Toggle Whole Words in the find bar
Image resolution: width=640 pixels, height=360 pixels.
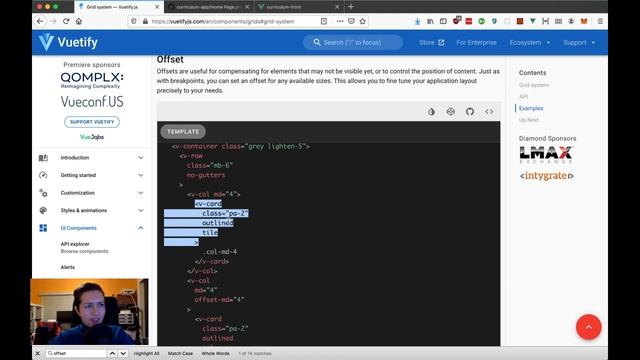216,353
